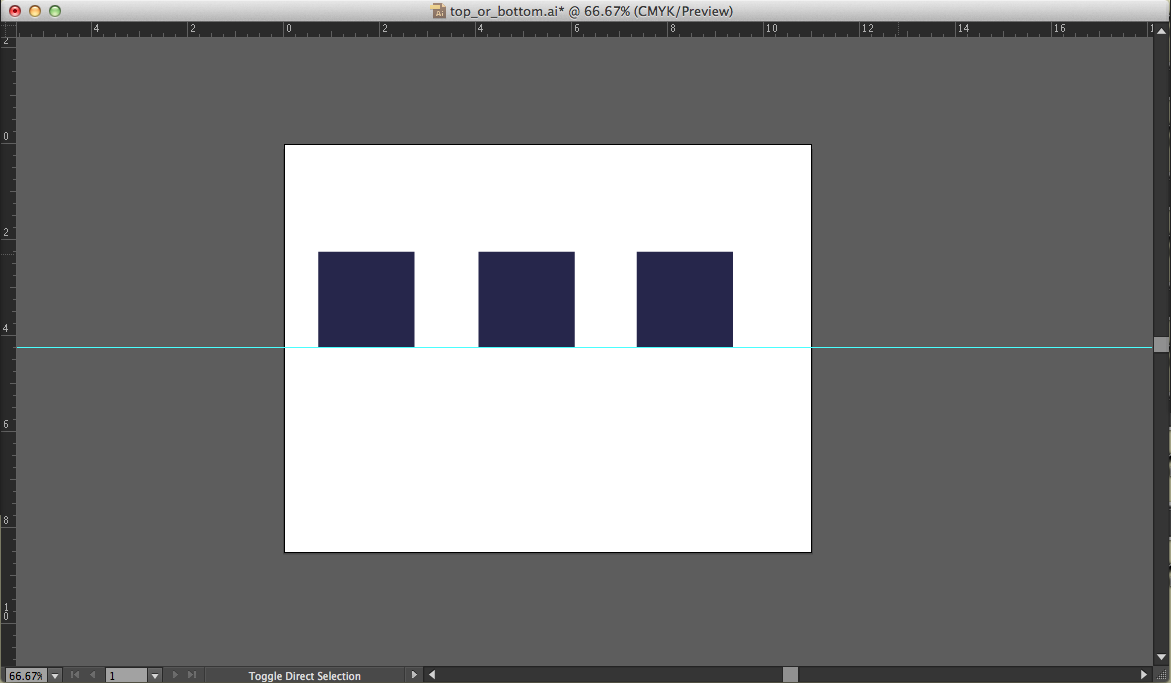Open the artboard number dropdown

(x=155, y=676)
